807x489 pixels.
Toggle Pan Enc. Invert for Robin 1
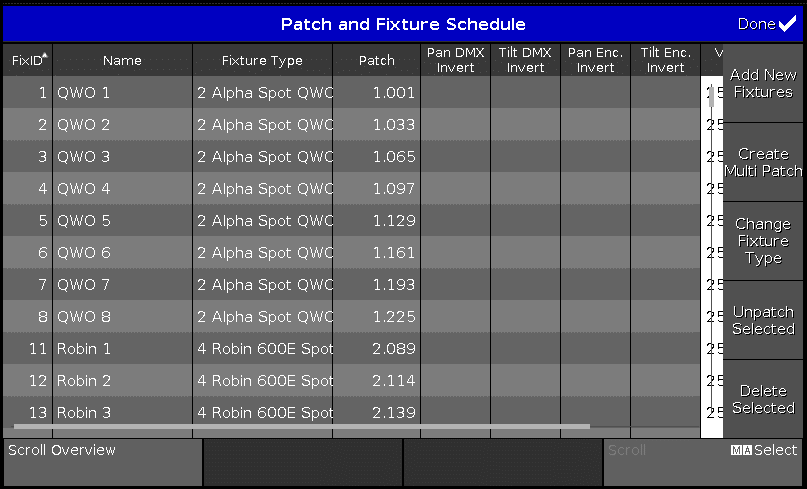coord(595,349)
